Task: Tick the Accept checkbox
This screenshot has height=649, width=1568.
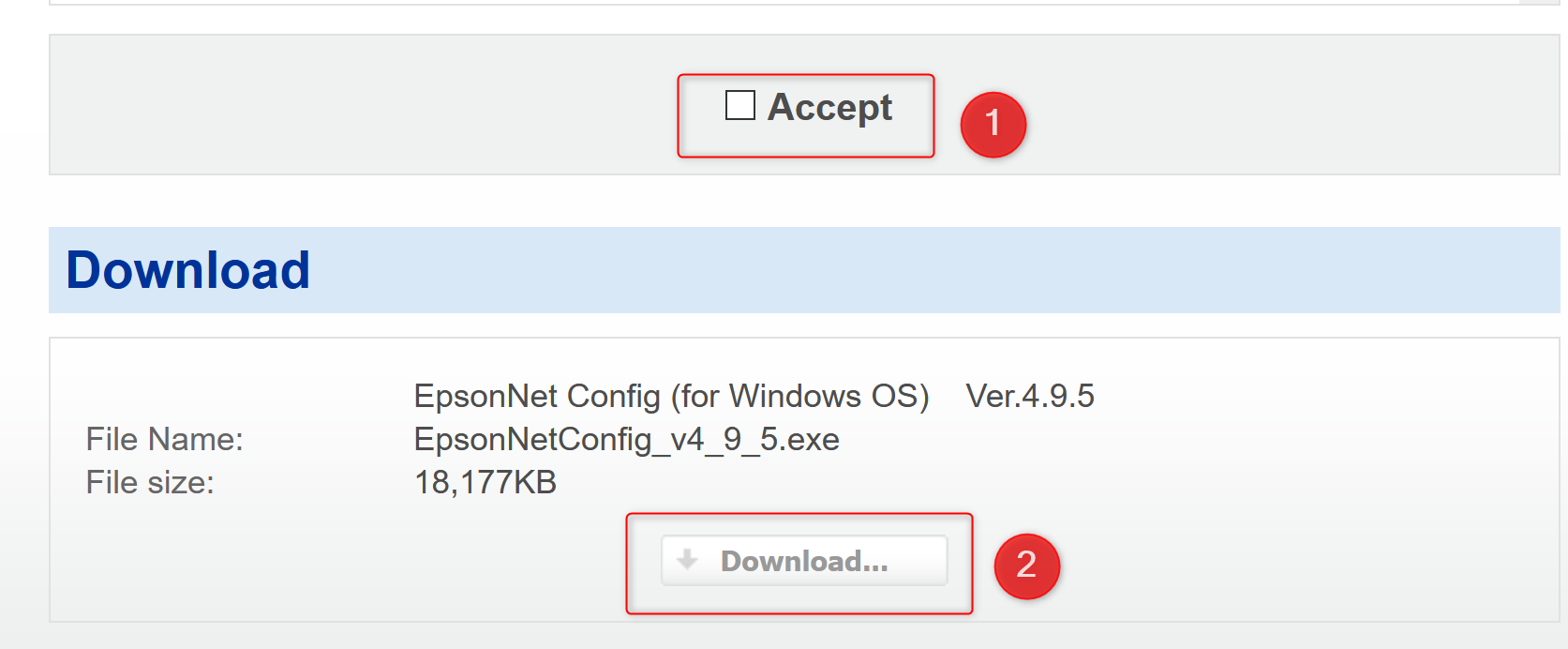Action: pyautogui.click(x=740, y=105)
